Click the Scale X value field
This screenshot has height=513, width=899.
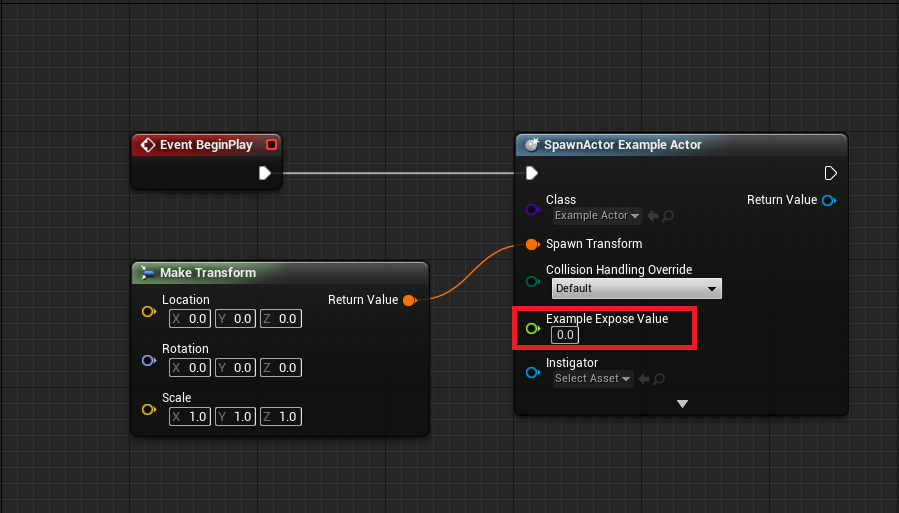190,417
